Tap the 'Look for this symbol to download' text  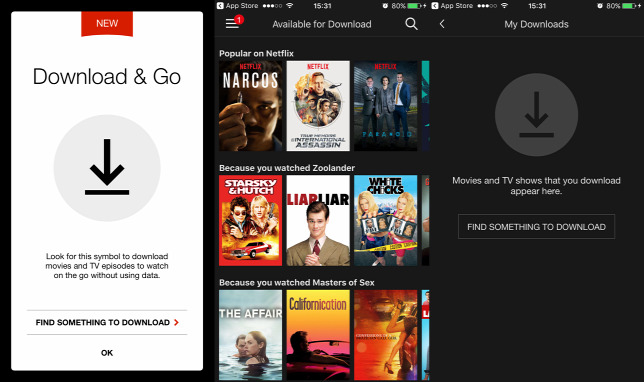[107, 266]
